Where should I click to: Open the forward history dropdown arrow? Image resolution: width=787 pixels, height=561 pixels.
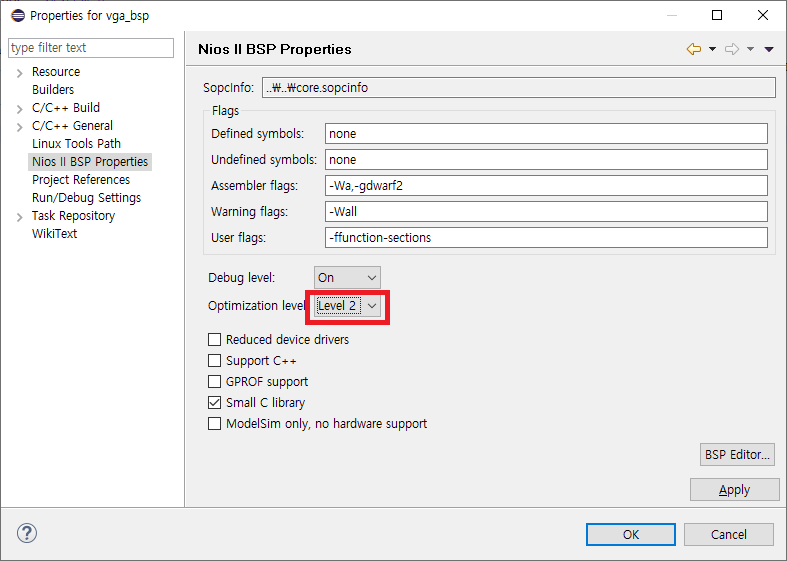[750, 49]
